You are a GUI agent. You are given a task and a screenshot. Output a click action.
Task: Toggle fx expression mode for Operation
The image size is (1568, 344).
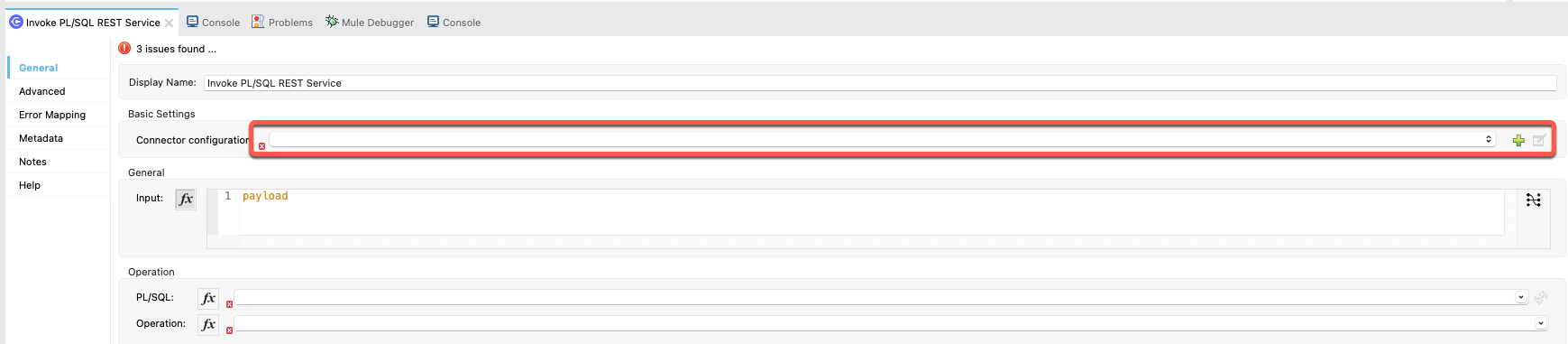[x=208, y=324]
